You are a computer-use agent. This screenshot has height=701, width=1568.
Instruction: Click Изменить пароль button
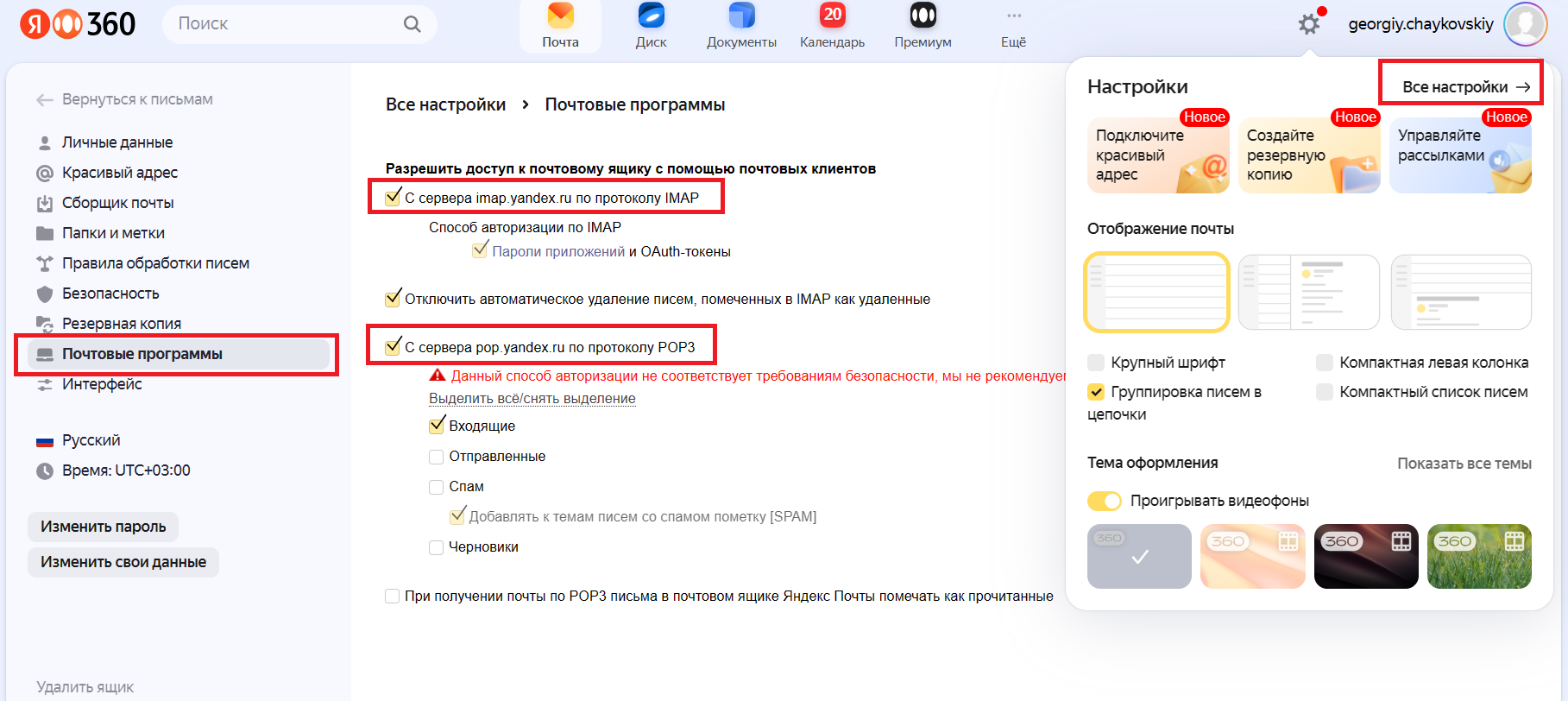point(104,527)
